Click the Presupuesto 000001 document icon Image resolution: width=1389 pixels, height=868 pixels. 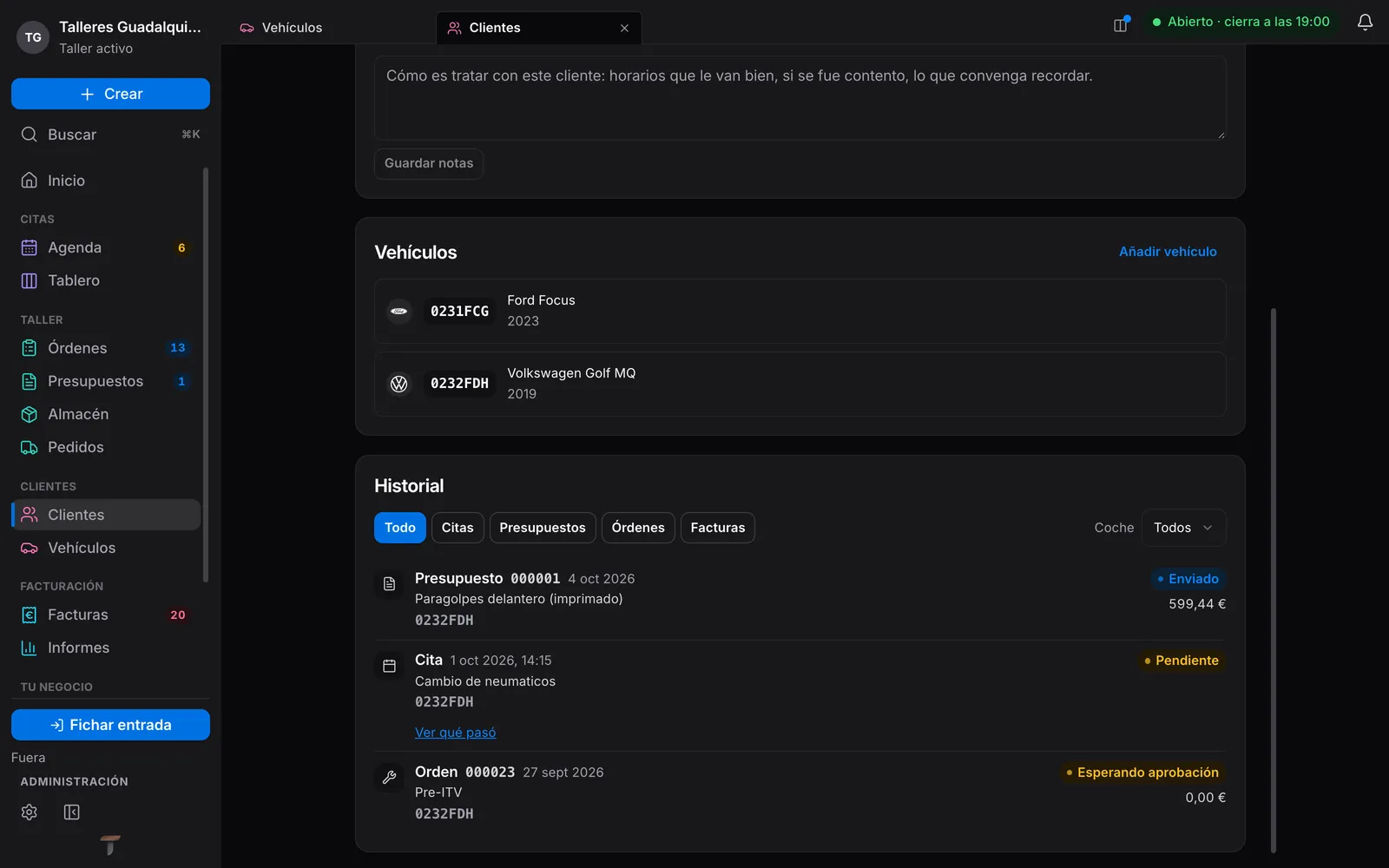389,584
